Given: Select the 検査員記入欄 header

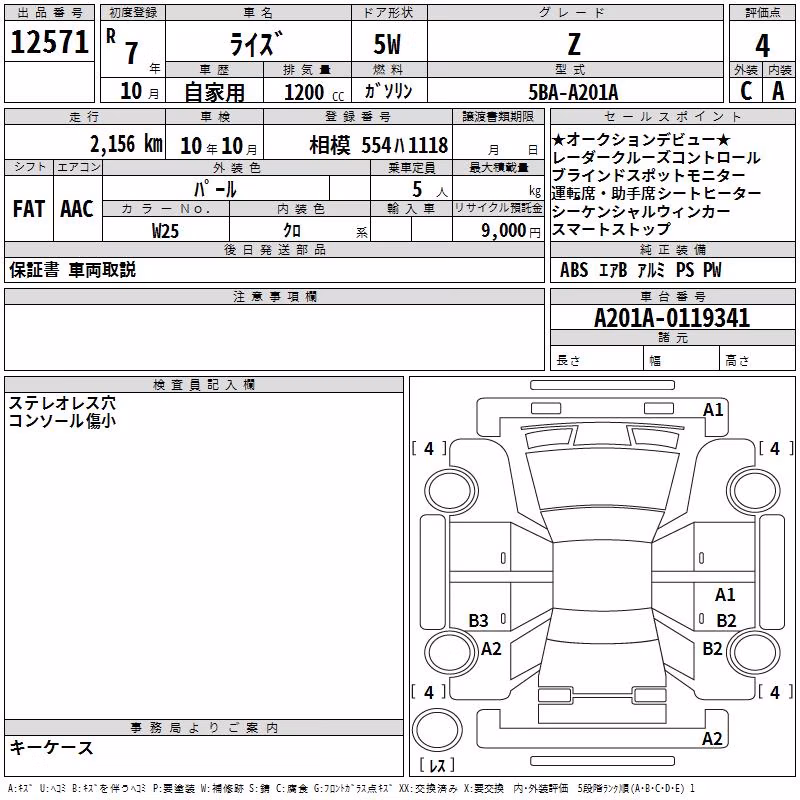Looking at the screenshot, I should coord(204,385).
